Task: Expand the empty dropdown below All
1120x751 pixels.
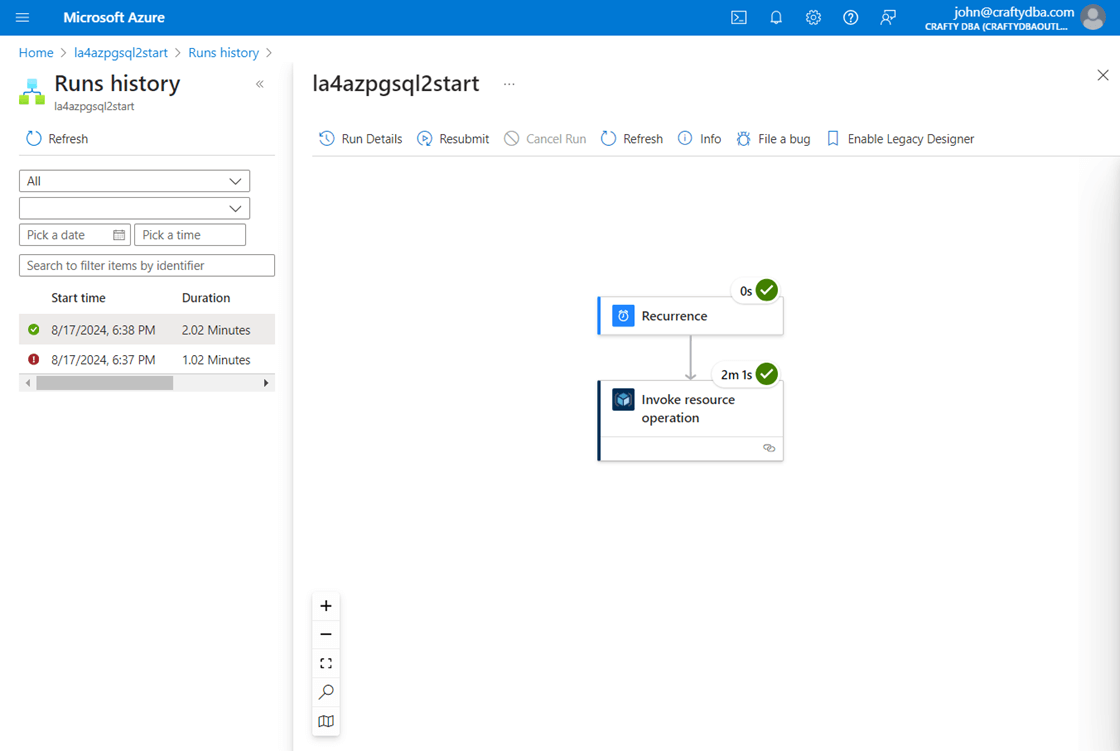Action: (134, 208)
